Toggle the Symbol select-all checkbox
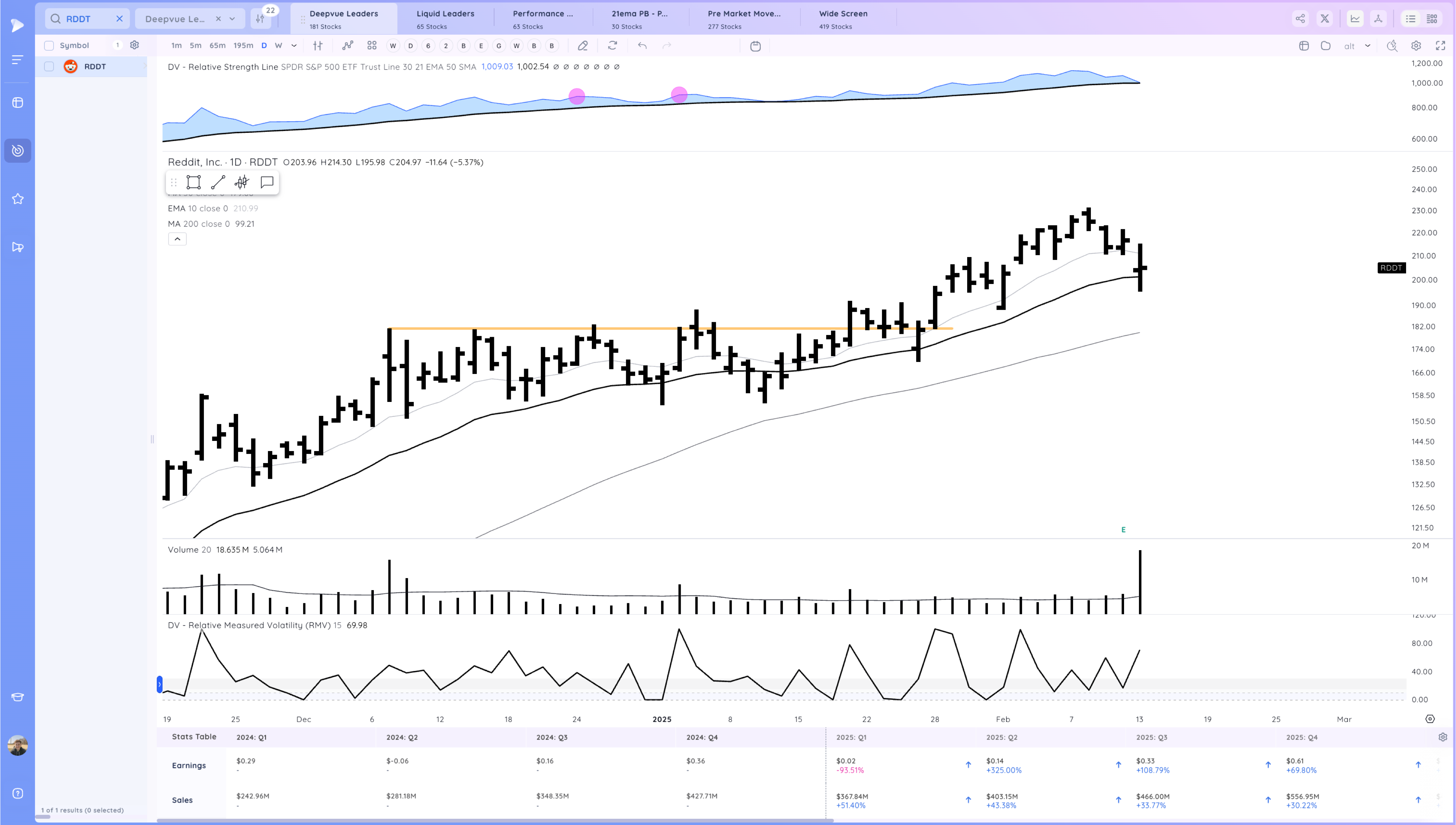1456x825 pixels. (x=49, y=46)
